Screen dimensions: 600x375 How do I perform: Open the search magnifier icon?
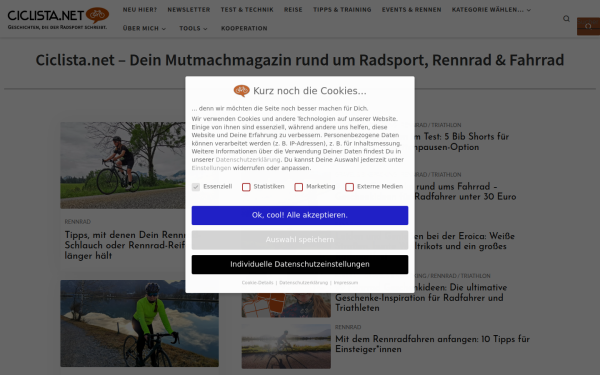566,18
